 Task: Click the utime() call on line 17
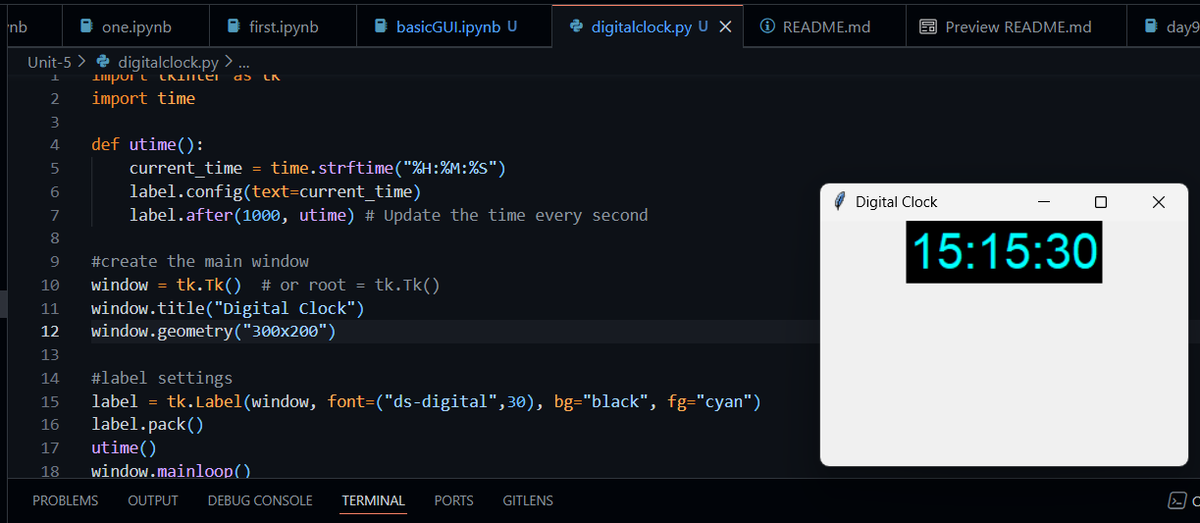pyautogui.click(x=124, y=448)
